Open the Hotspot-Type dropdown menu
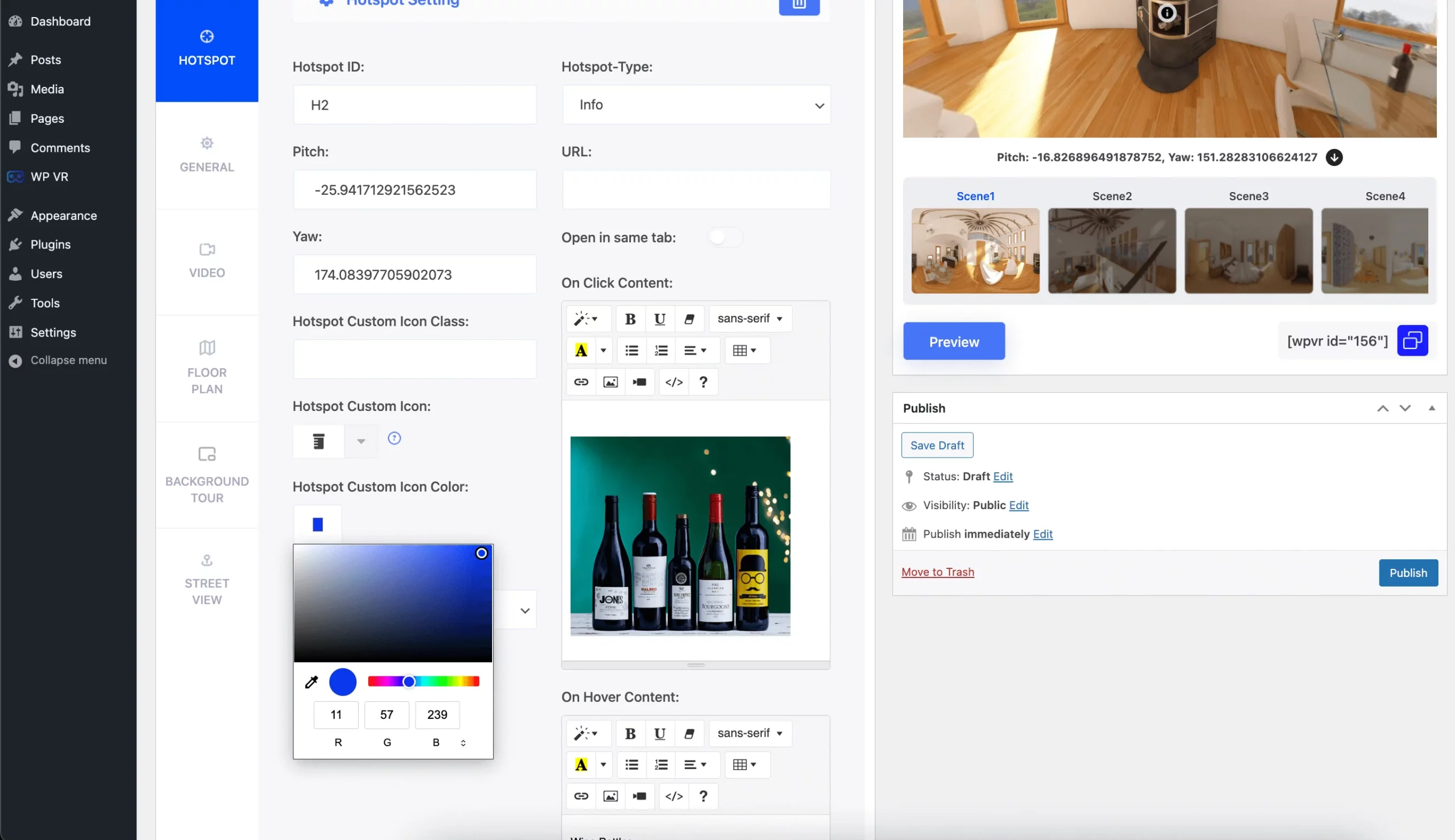The image size is (1455, 840). click(x=696, y=104)
